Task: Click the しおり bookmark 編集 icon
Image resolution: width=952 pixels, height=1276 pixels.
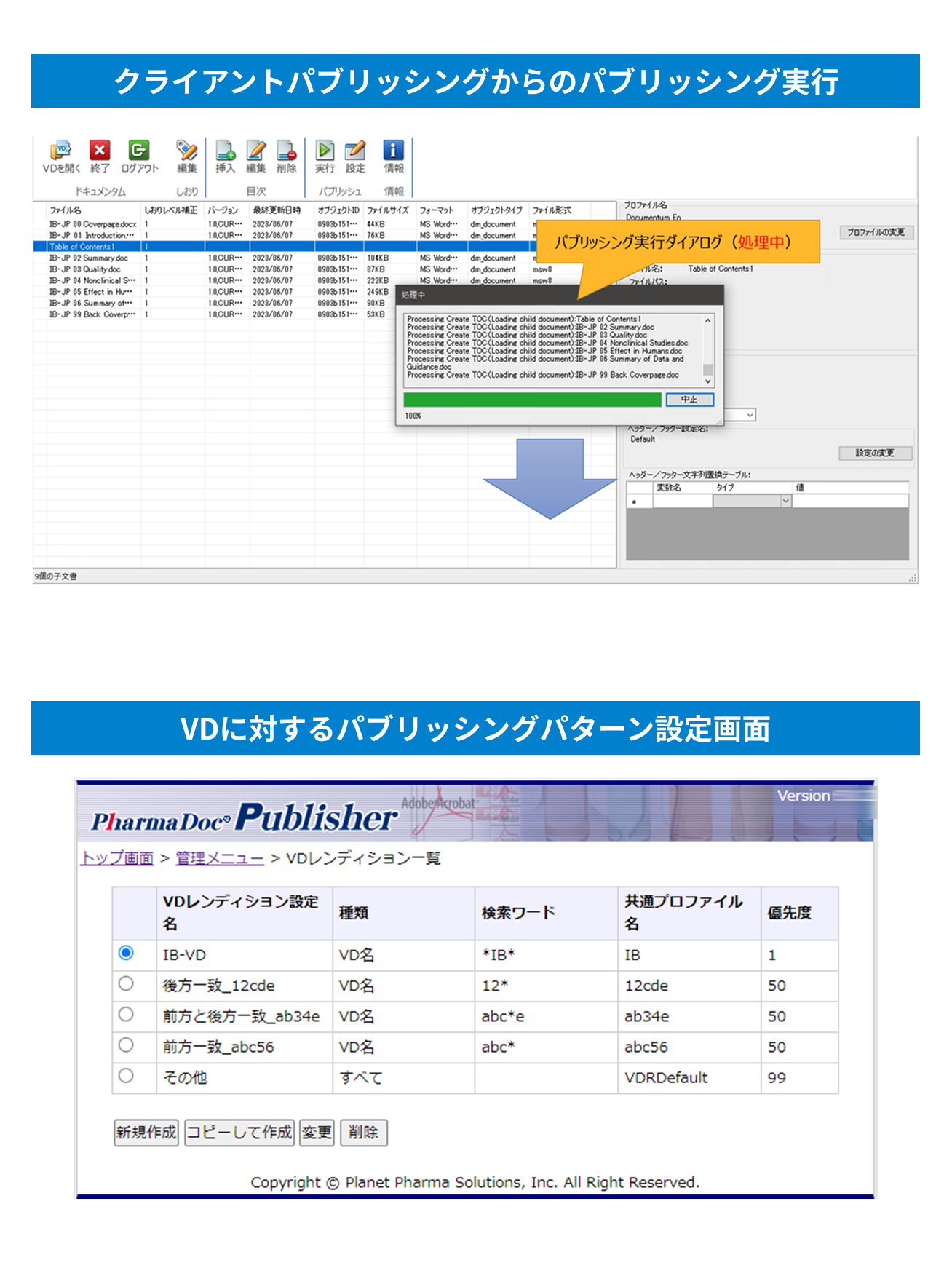Action: (x=187, y=151)
